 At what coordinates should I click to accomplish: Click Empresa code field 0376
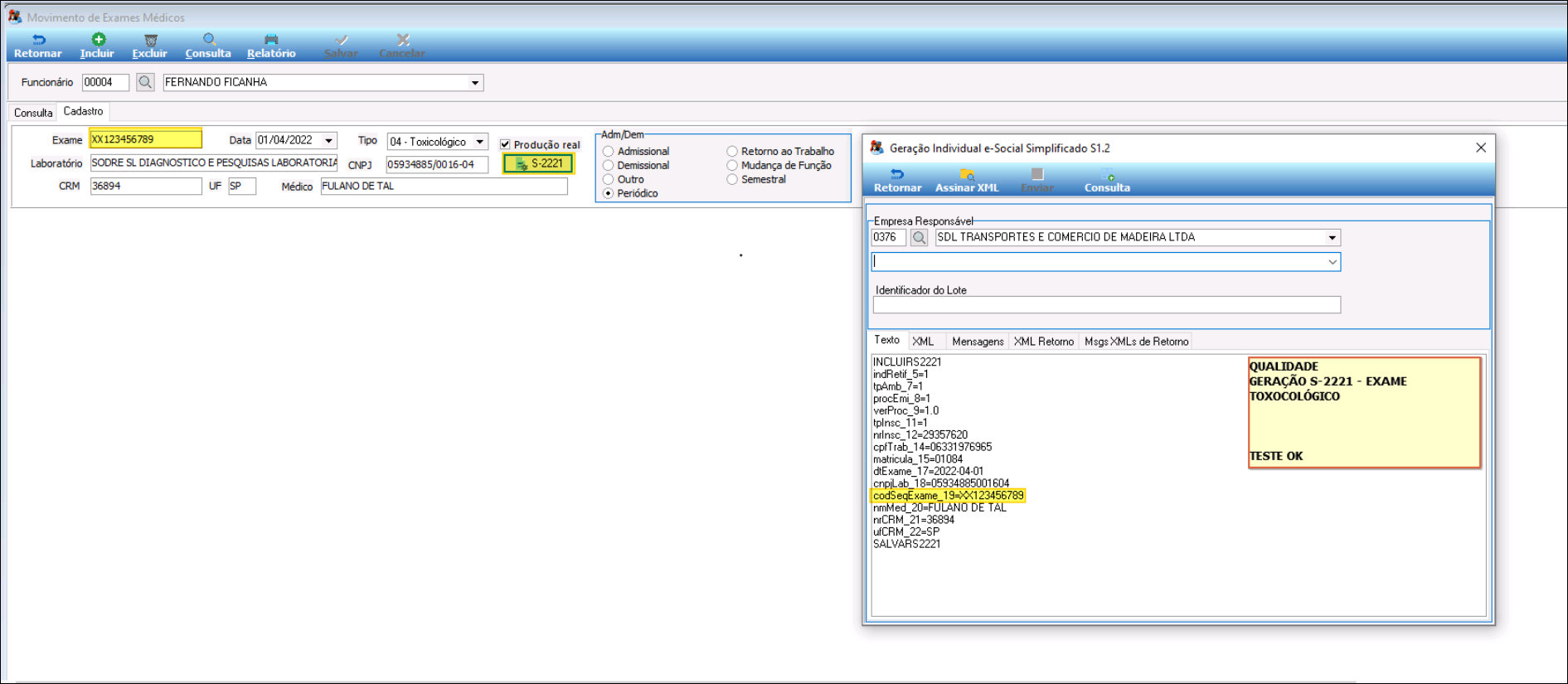click(888, 237)
